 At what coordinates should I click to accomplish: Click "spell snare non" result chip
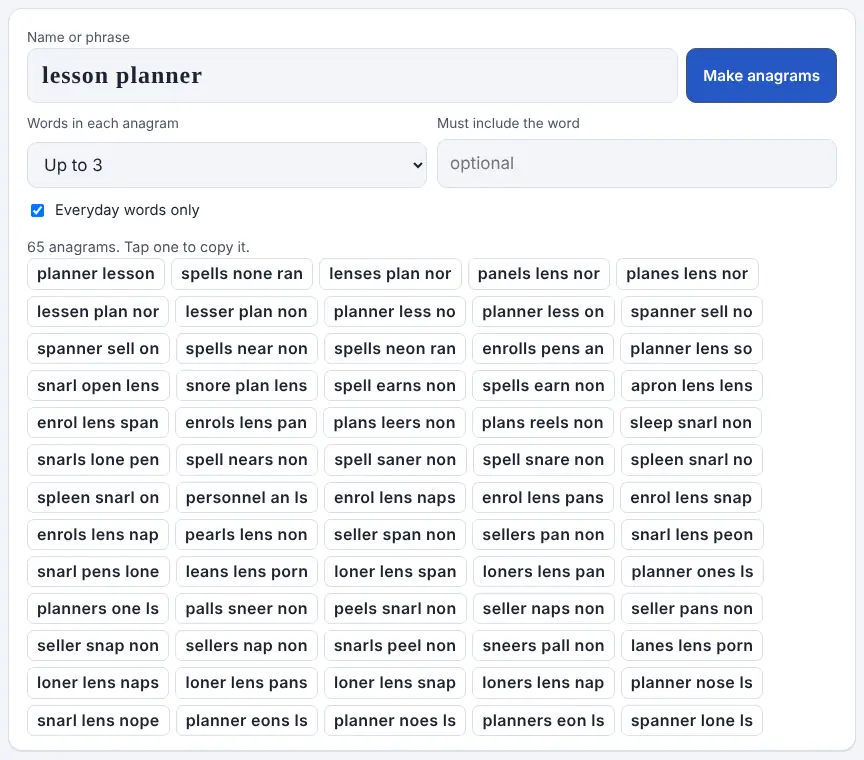click(543, 460)
